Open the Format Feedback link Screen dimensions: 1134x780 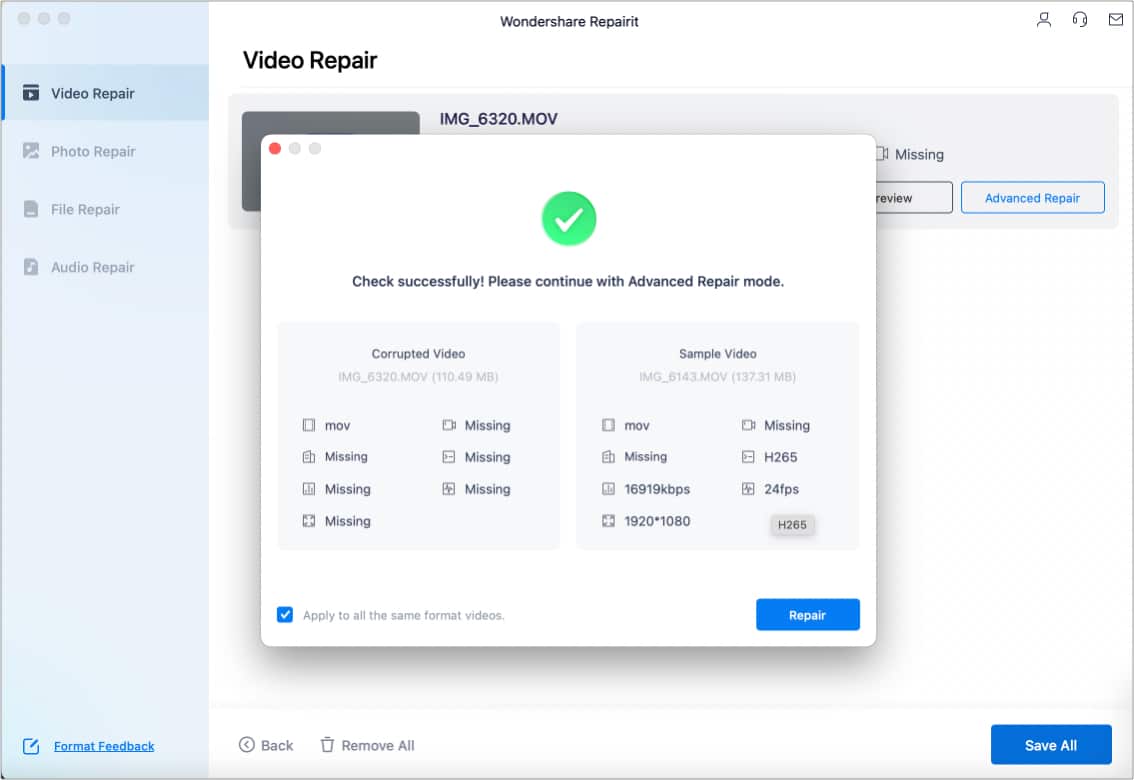[104, 746]
